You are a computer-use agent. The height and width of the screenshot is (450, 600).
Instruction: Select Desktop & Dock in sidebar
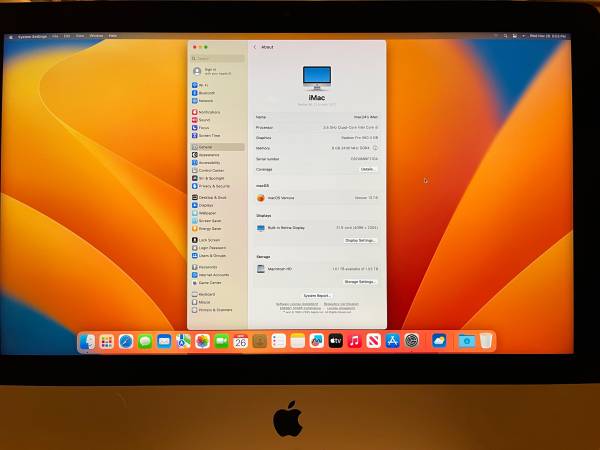click(212, 197)
